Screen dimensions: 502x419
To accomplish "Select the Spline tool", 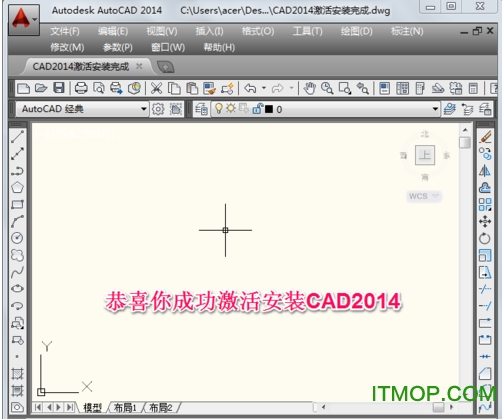I will coord(17,272).
